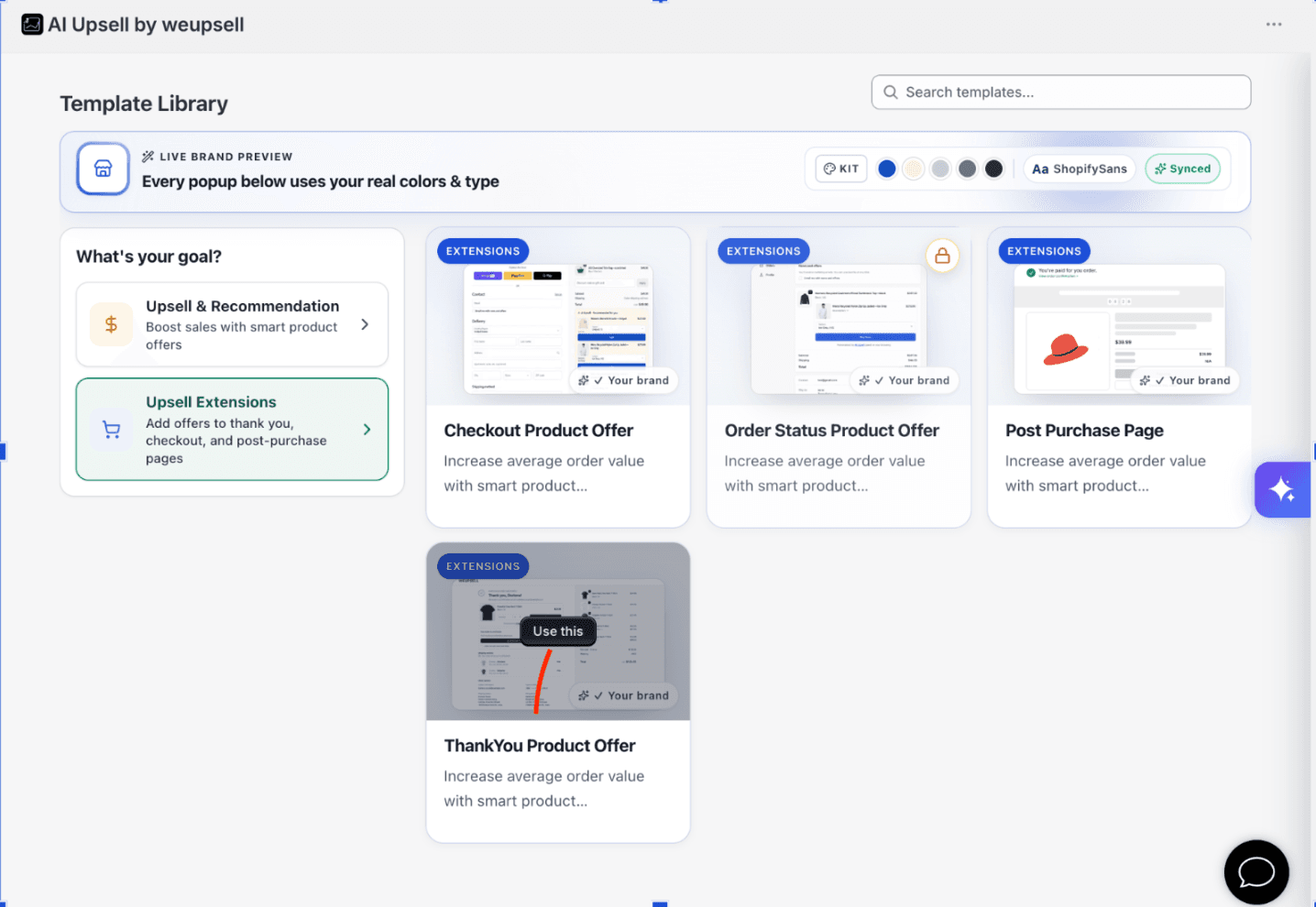The width and height of the screenshot is (1316, 907).
Task: Click the shopping cart Extensions icon
Action: click(x=112, y=429)
